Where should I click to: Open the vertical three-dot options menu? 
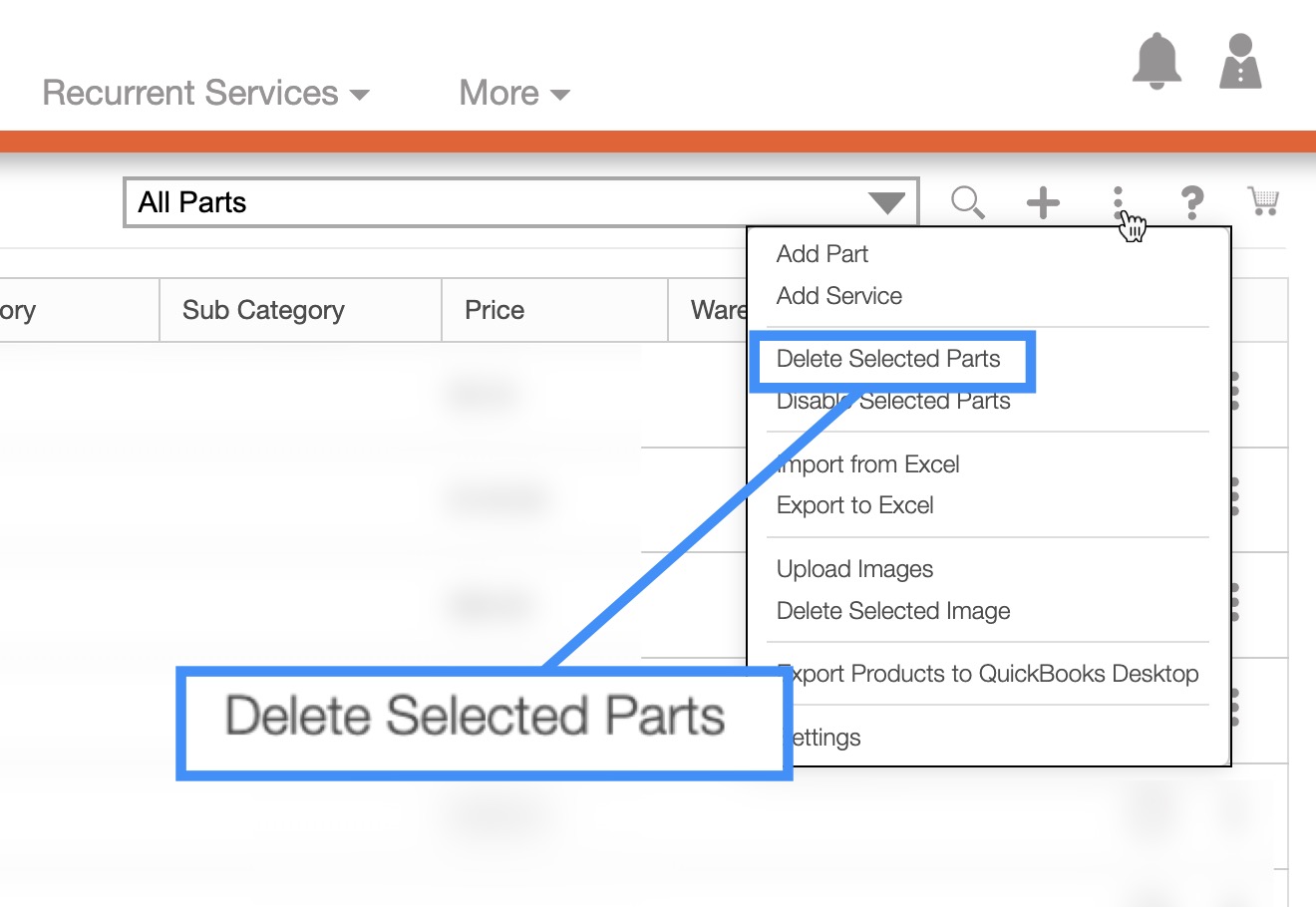point(1119,202)
